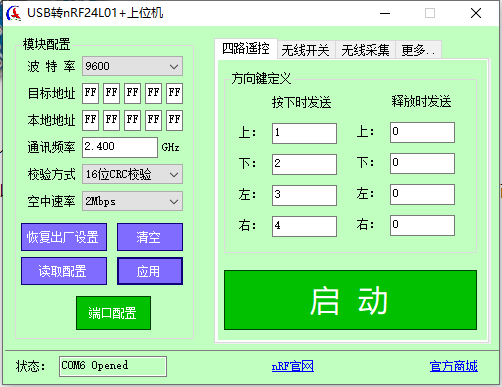Click second byte field of 本地地址
502x387 pixels.
[x=111, y=120]
